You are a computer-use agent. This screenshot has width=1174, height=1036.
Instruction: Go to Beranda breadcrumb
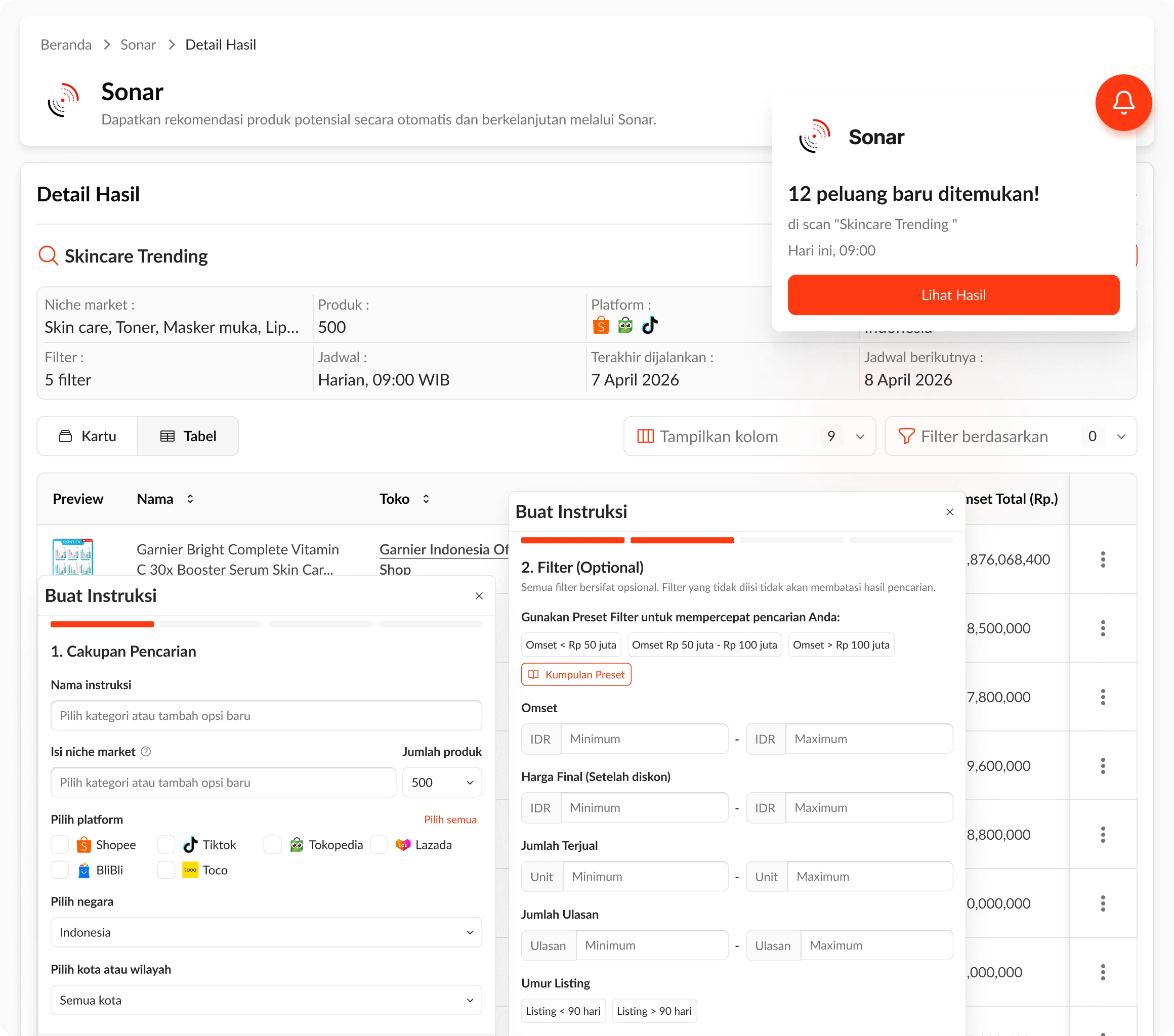[66, 45]
